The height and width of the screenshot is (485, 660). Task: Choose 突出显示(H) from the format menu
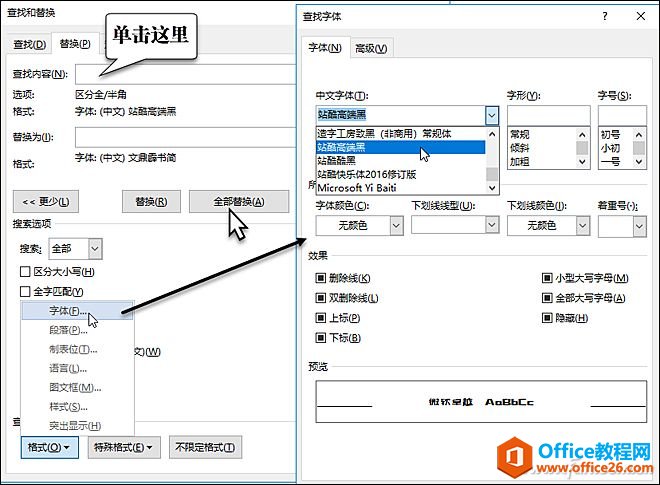[77, 426]
